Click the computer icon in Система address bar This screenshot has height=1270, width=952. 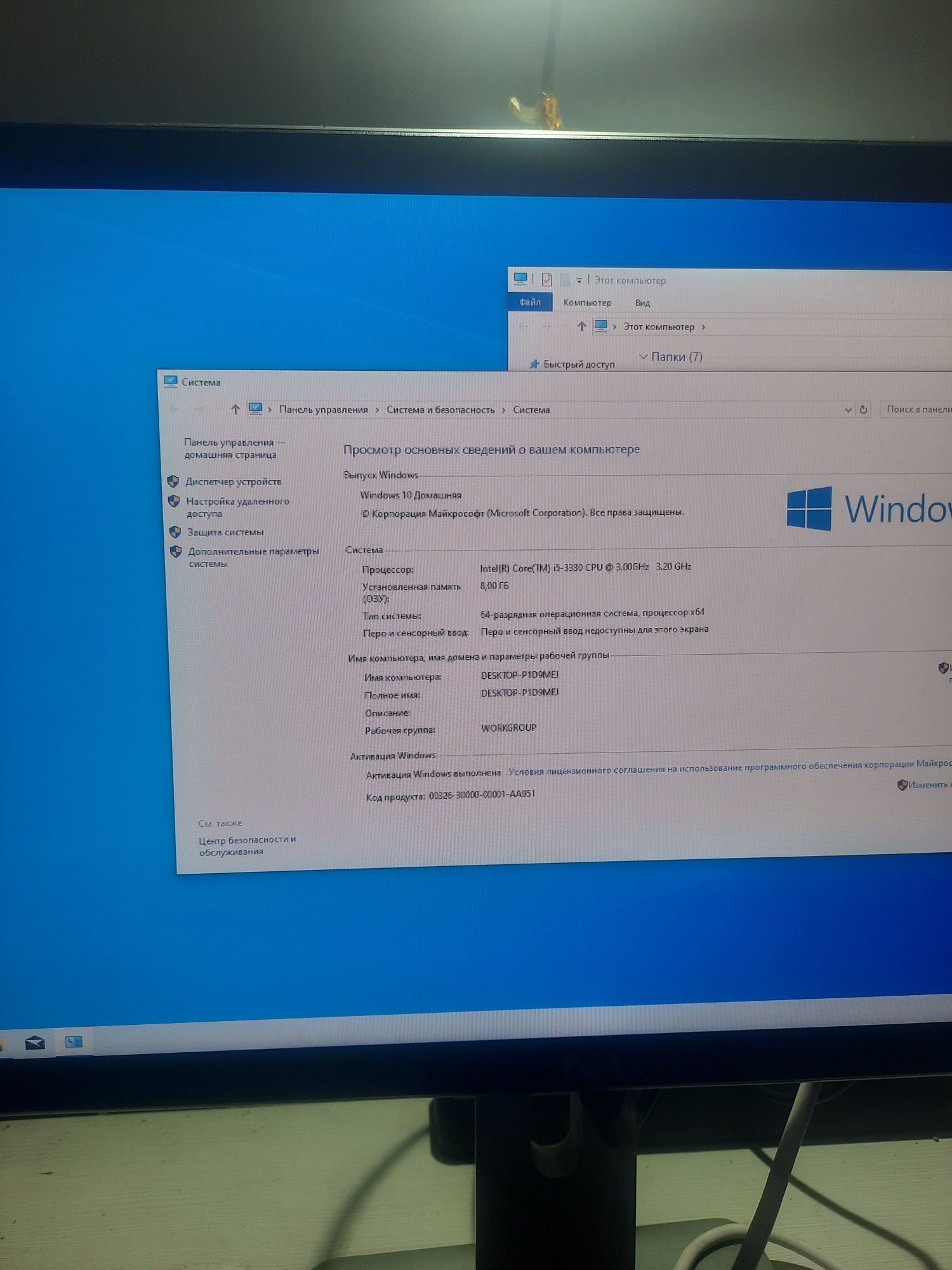point(255,409)
